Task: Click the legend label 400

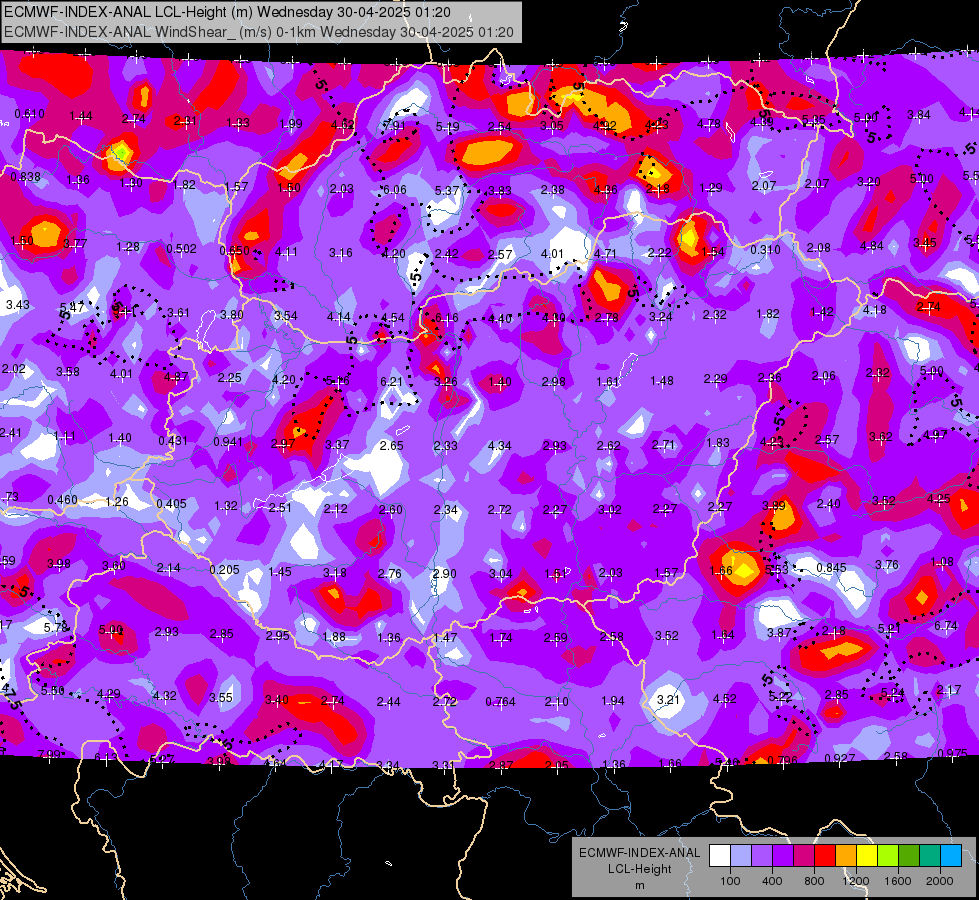Action: (x=772, y=881)
